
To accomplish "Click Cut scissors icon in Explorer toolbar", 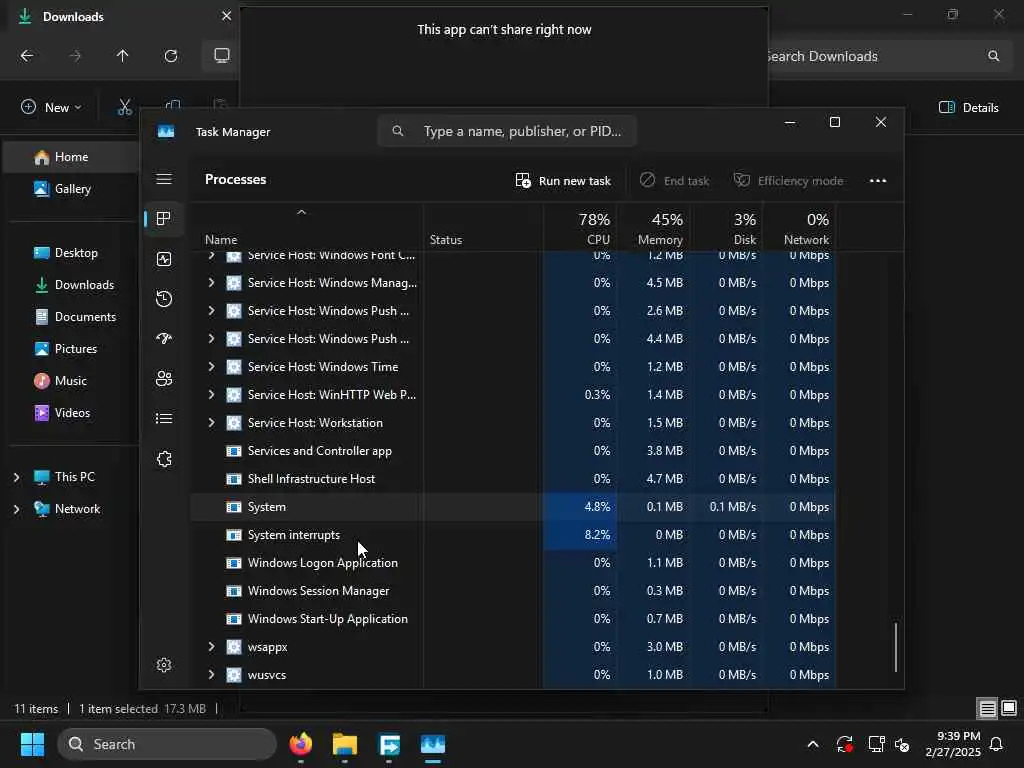I will coord(125,107).
